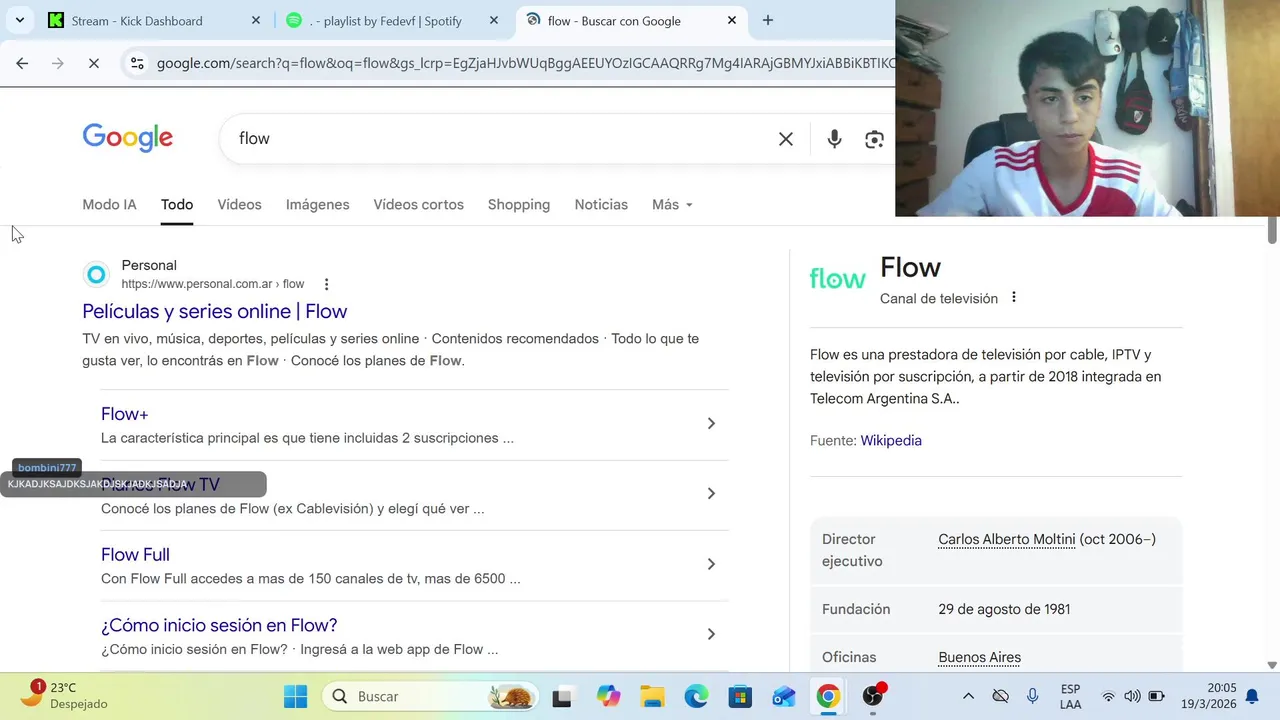This screenshot has height=720, width=1280.
Task: Open the Google logo home link
Action: point(128,138)
